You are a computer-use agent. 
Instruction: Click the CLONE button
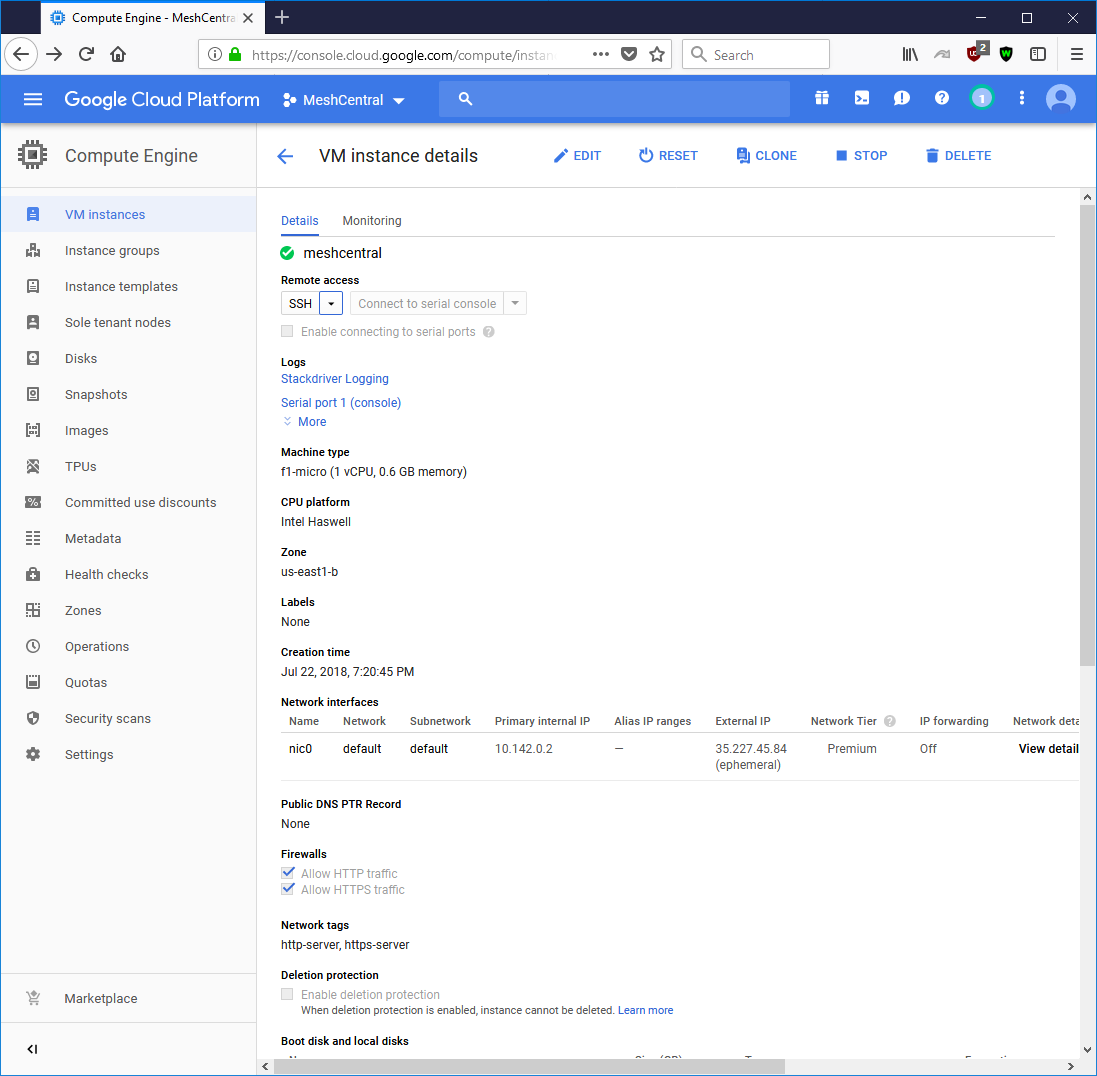pyautogui.click(x=767, y=156)
